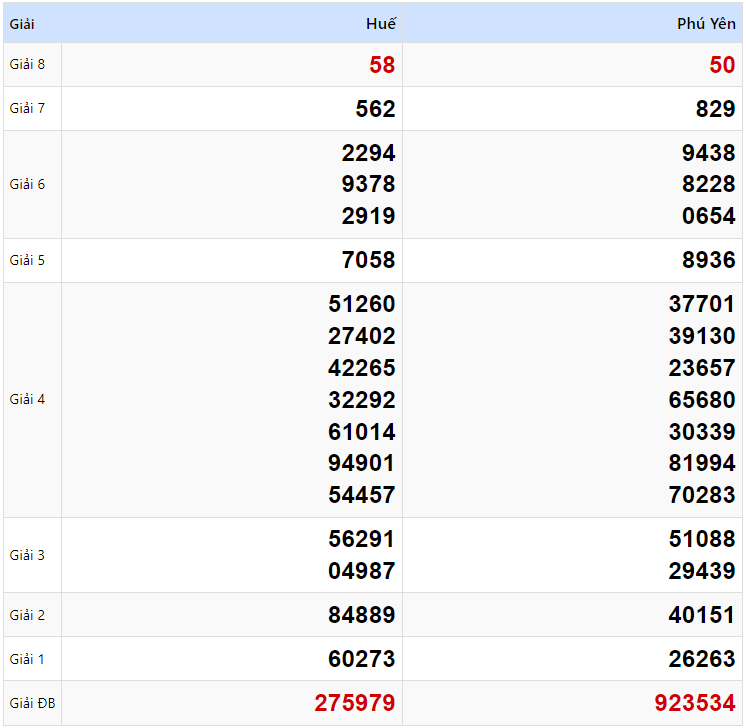Click Huế Giải 7 number 562

point(376,109)
